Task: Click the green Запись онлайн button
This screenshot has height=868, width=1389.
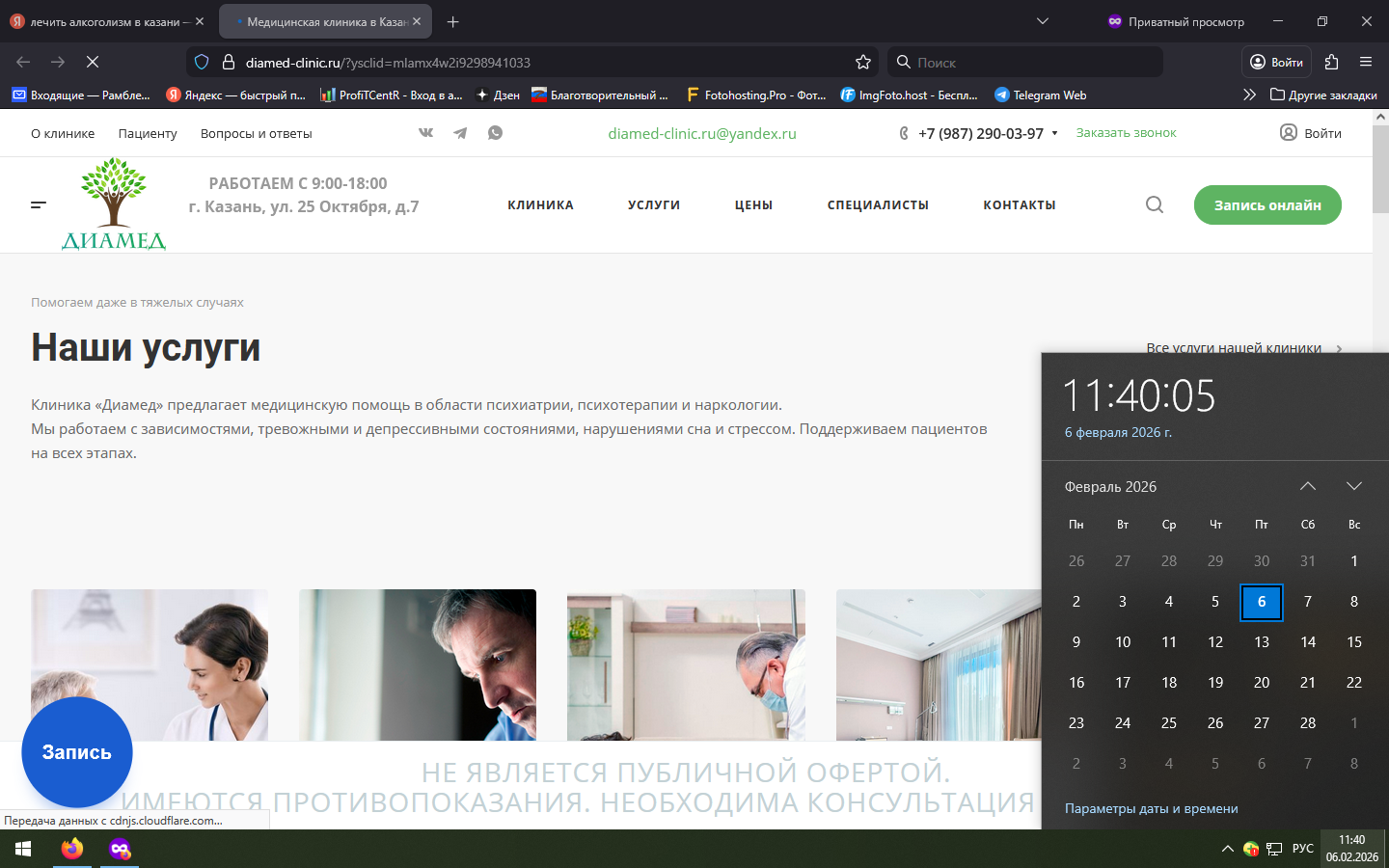Action: [1266, 204]
